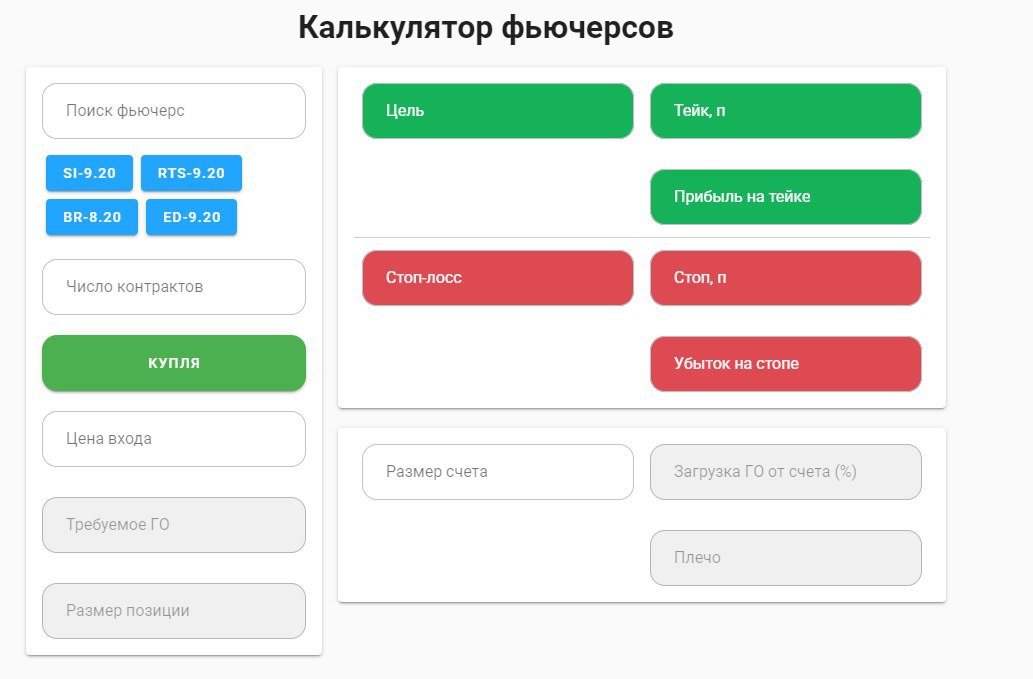Screen dimensions: 1033x679
Task: Click the Стоп, п red field
Action: 785,278
